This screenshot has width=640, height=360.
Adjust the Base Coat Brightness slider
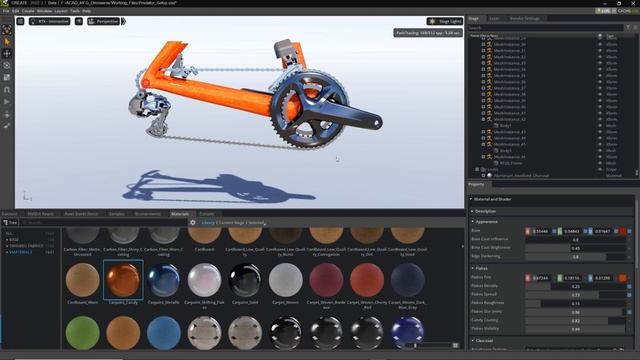576,248
